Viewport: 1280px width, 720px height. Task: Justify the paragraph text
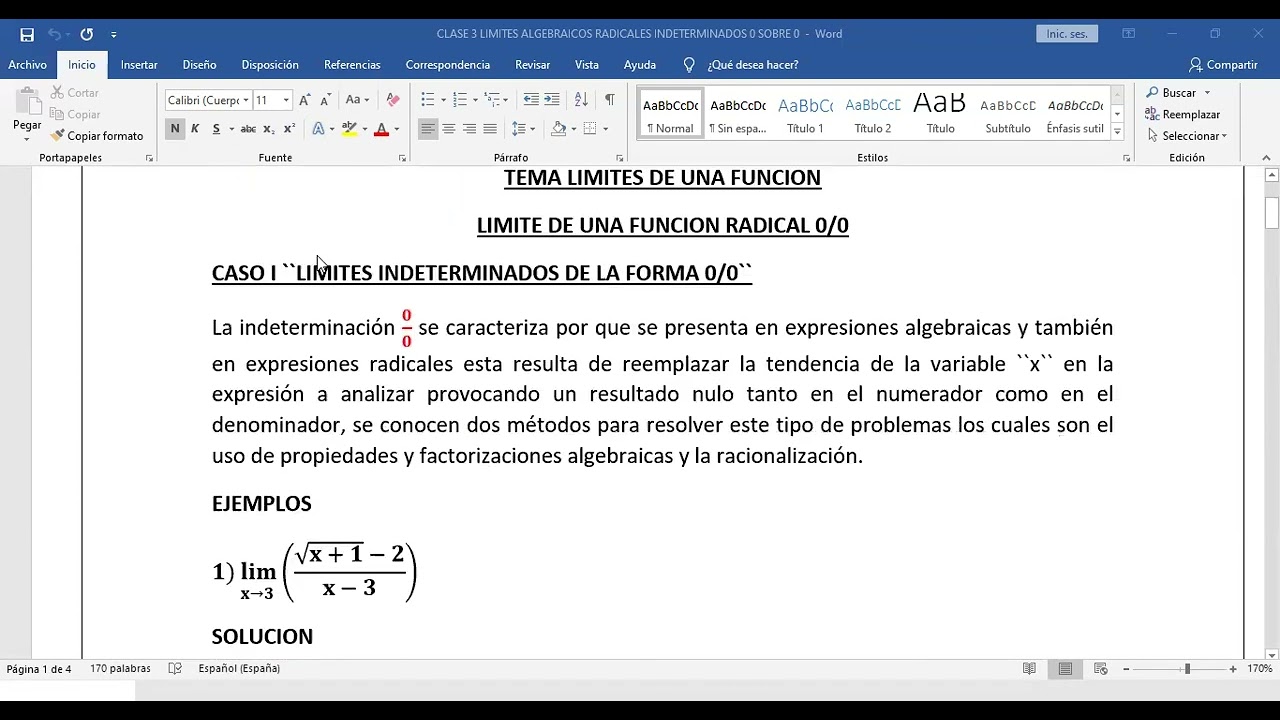[490, 129]
